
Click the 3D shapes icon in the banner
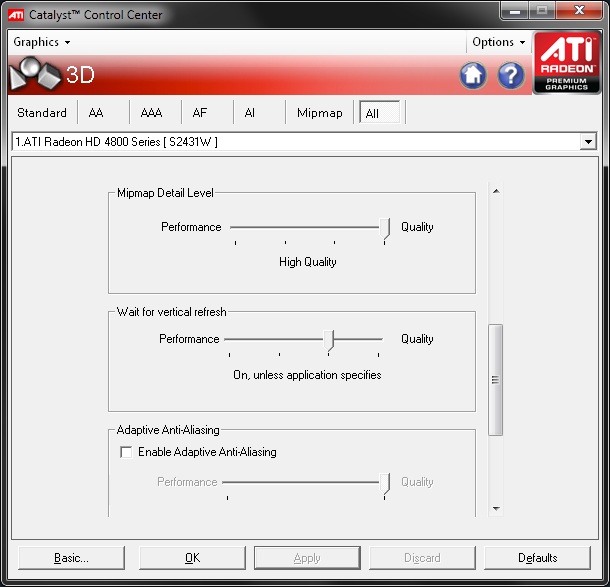click(35, 73)
